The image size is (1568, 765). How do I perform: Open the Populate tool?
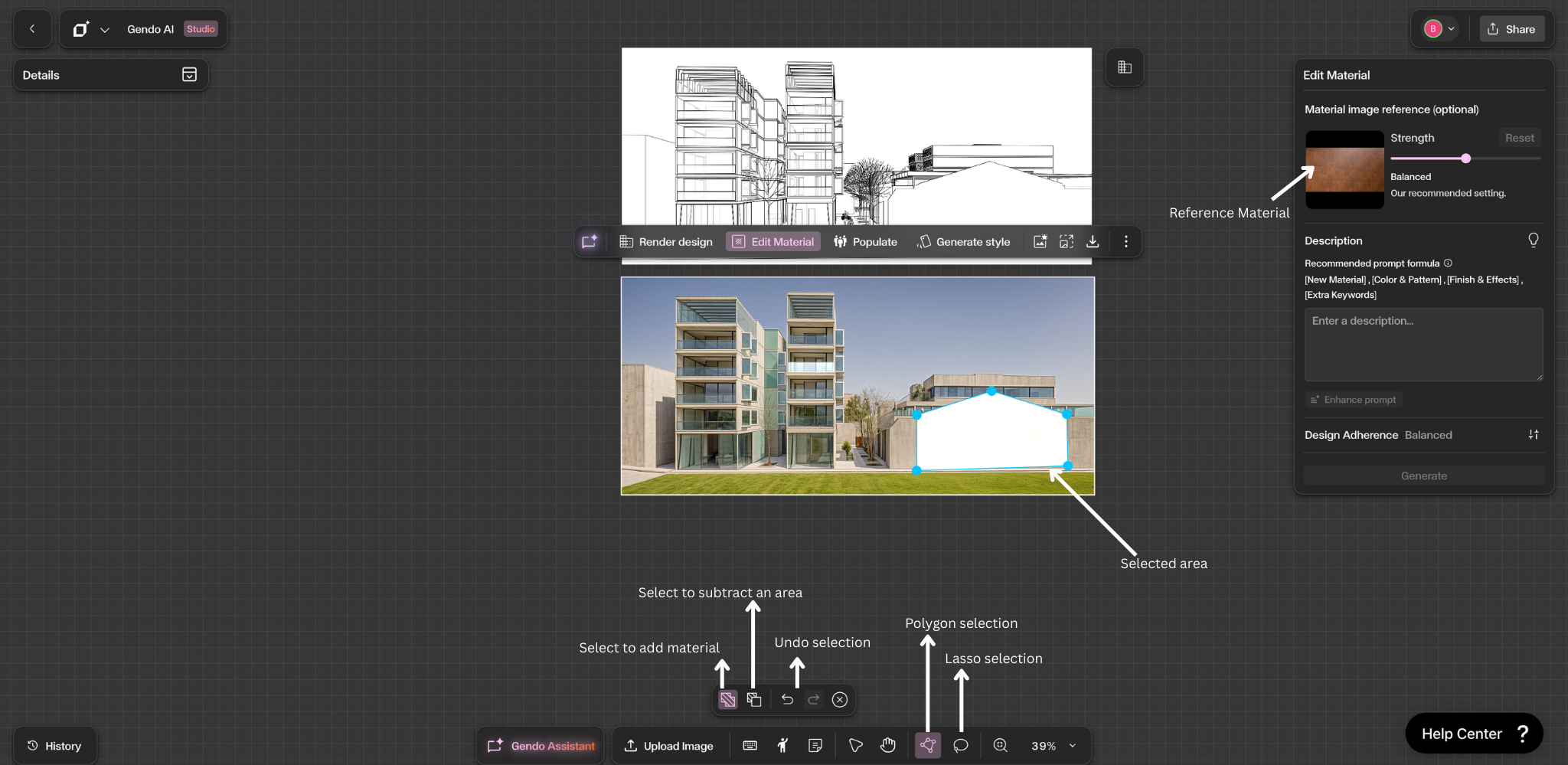point(864,241)
